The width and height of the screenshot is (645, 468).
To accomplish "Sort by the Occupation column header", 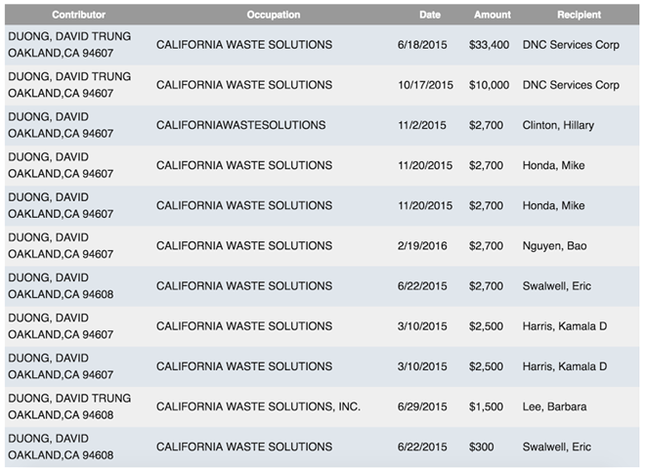I will click(x=272, y=15).
